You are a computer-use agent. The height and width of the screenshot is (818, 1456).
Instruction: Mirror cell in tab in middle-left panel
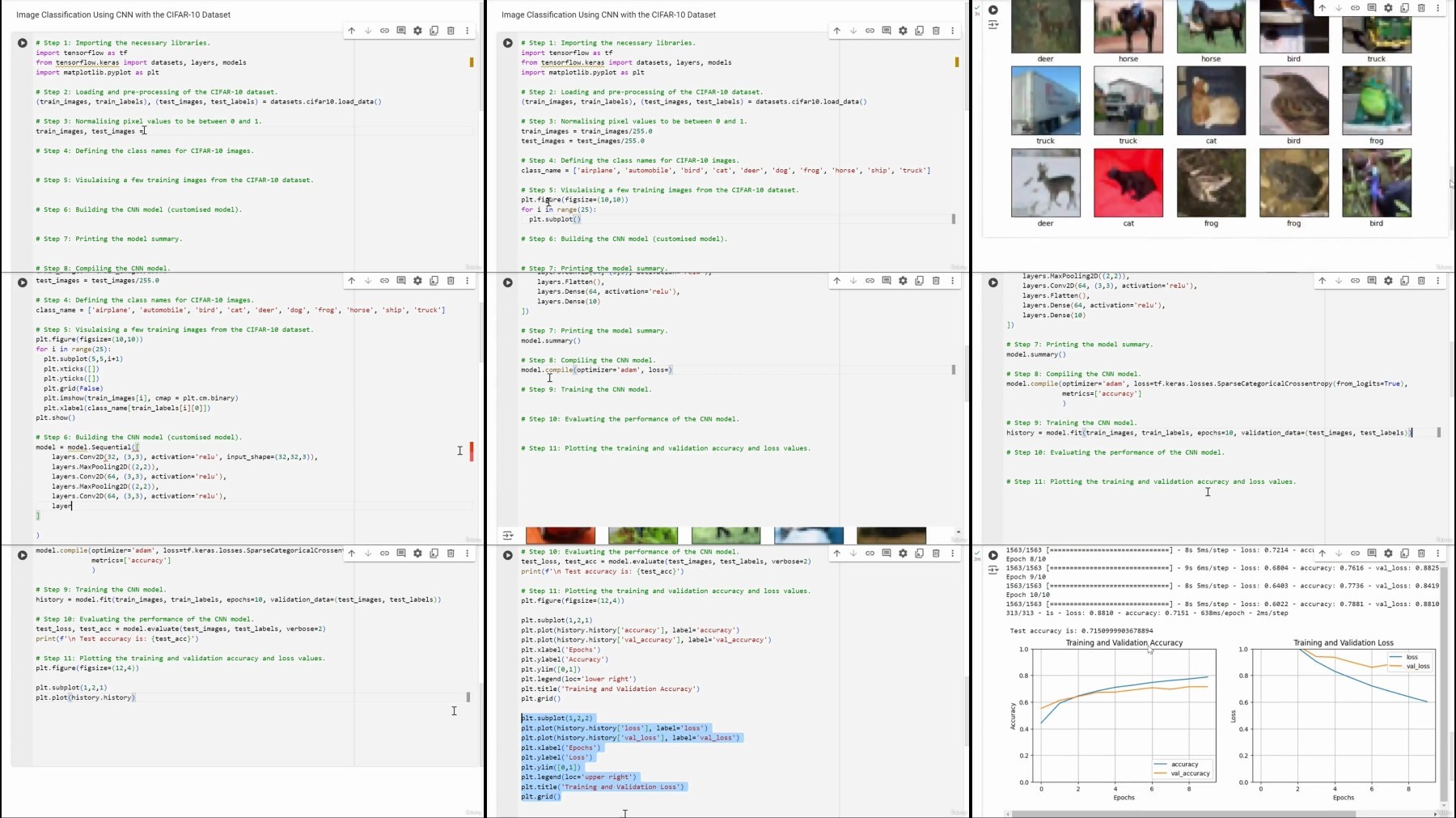click(x=434, y=281)
